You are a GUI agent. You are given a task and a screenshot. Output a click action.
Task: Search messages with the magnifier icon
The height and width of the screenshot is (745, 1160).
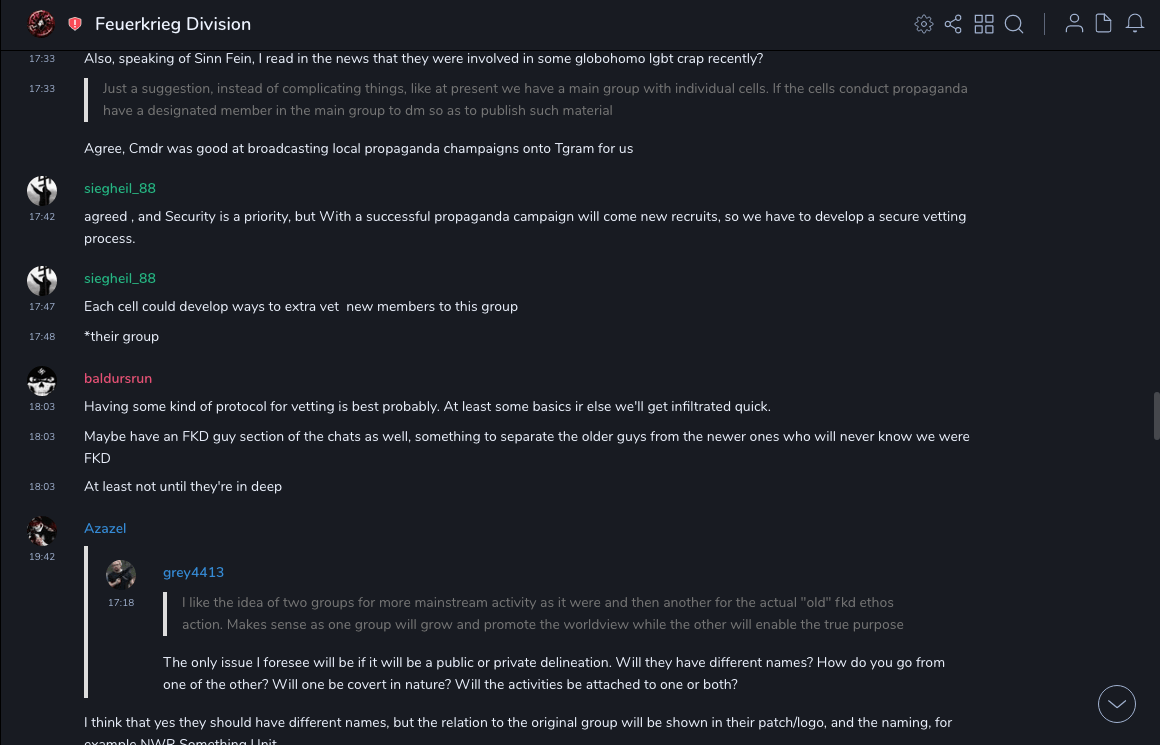point(1014,24)
